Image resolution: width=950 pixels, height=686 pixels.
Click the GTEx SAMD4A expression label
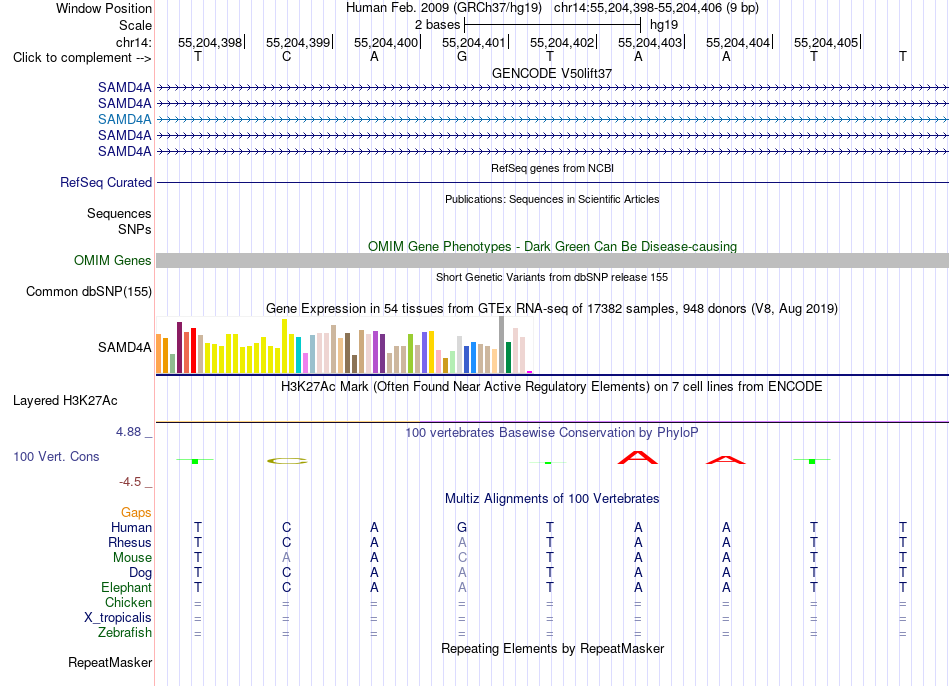[x=125, y=347]
